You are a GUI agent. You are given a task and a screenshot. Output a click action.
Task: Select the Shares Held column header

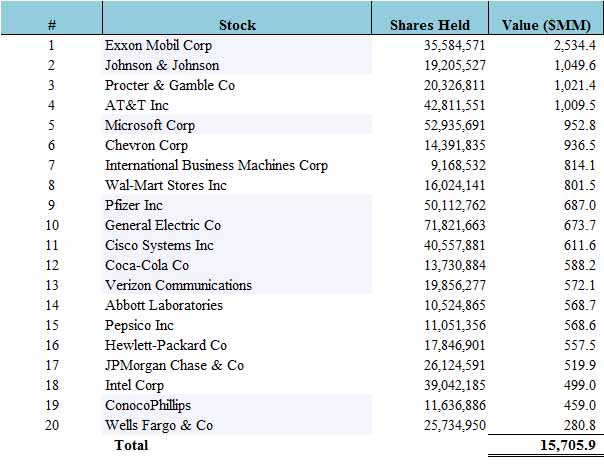(430, 25)
